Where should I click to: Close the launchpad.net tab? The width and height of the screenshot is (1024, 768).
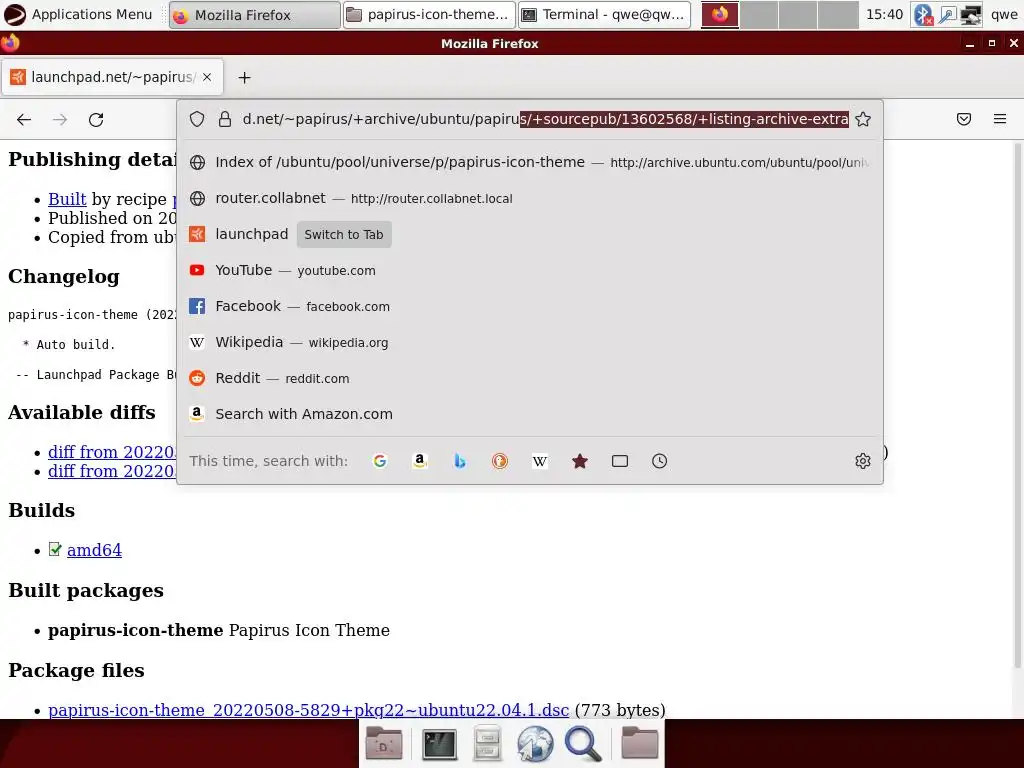tap(207, 77)
